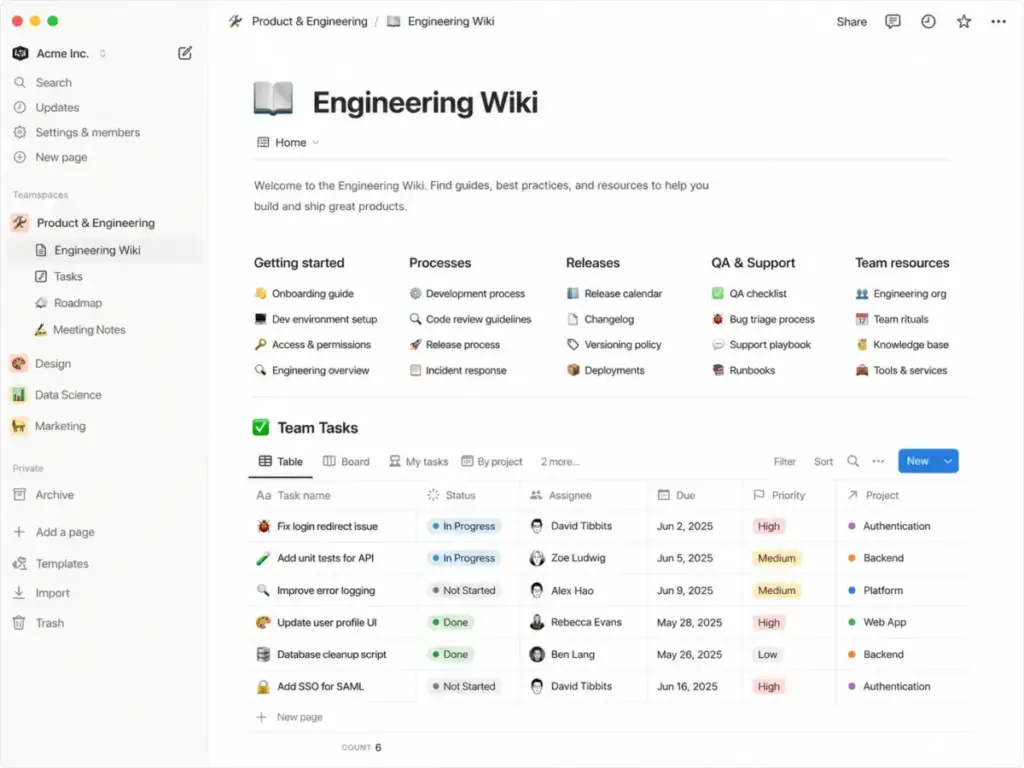Switch to My tasks view
1024x768 pixels.
click(x=419, y=462)
